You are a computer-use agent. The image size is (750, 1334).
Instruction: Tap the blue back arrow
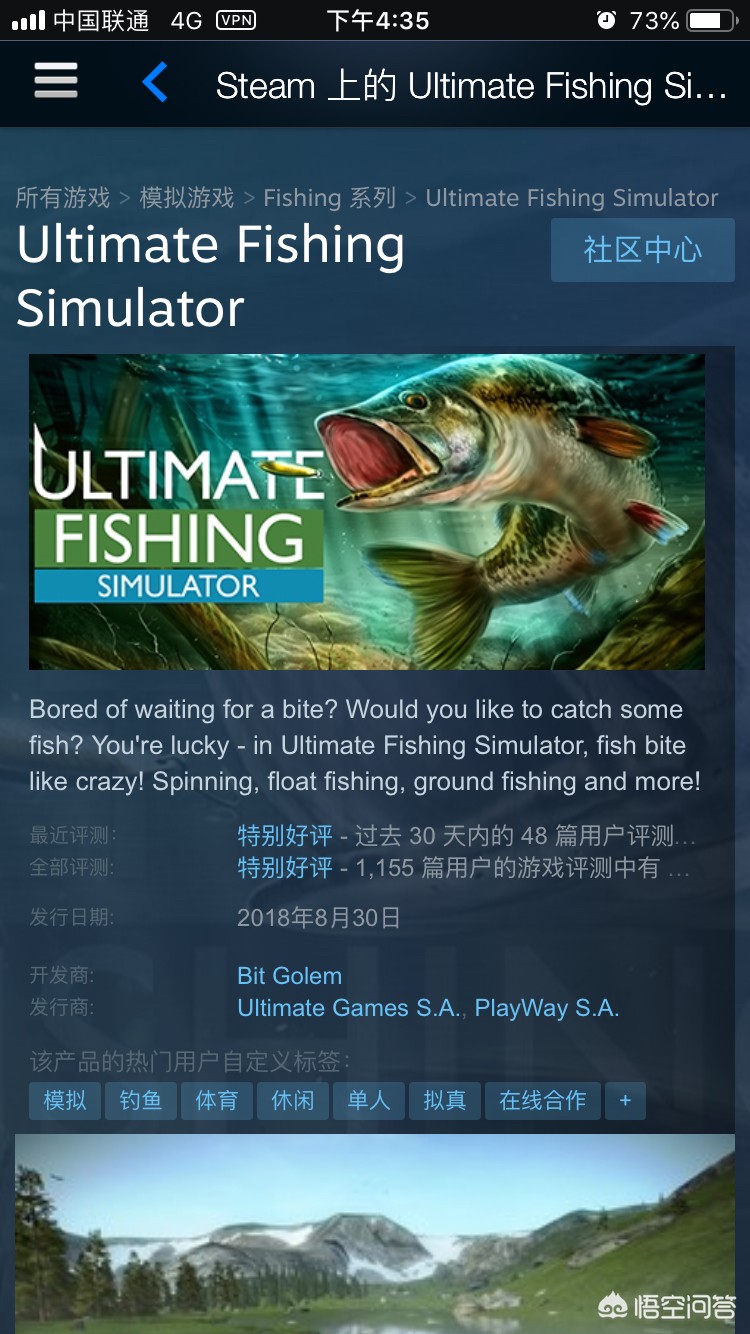click(x=155, y=82)
